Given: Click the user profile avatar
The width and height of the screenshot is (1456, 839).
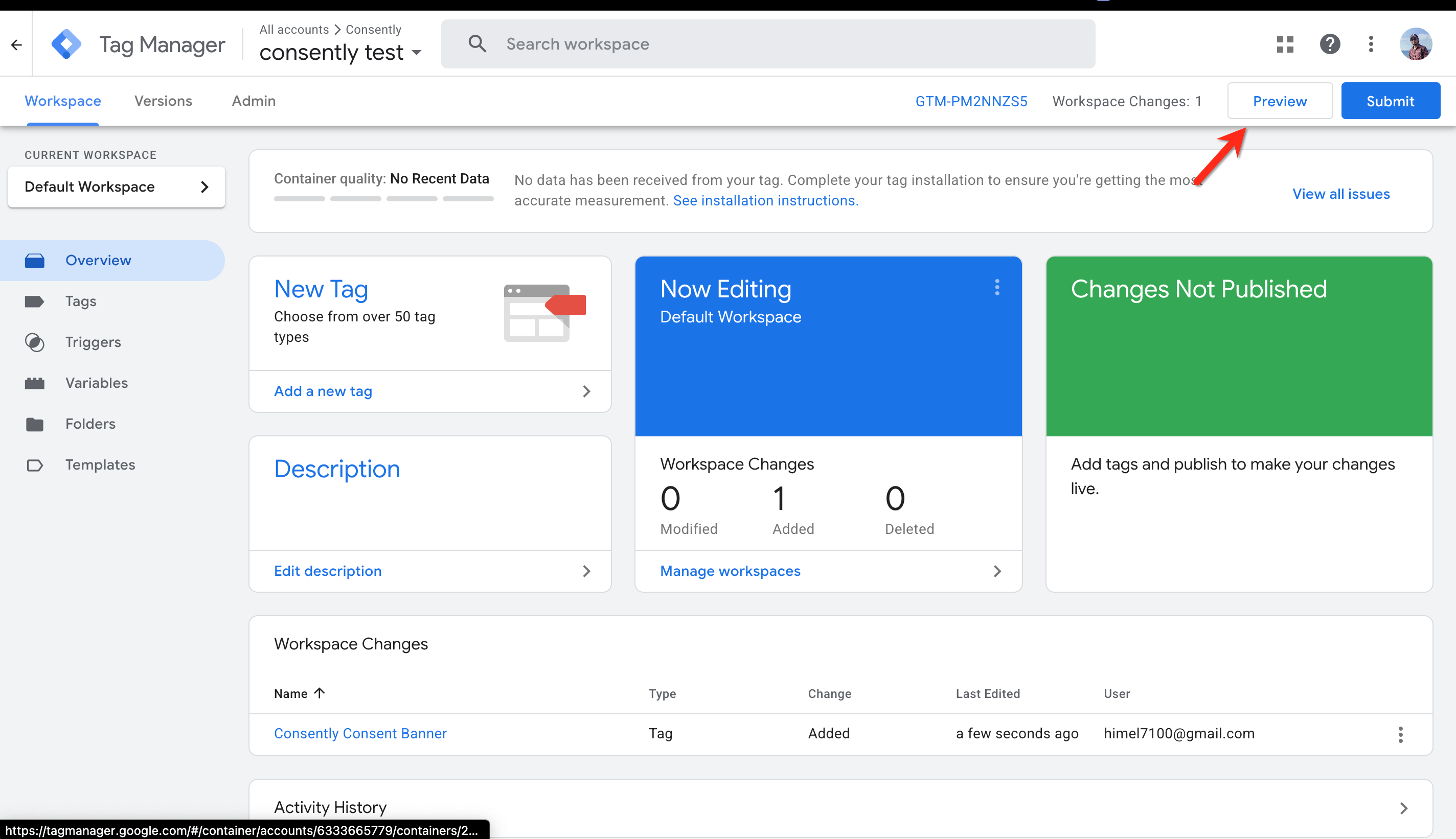Looking at the screenshot, I should (x=1415, y=44).
